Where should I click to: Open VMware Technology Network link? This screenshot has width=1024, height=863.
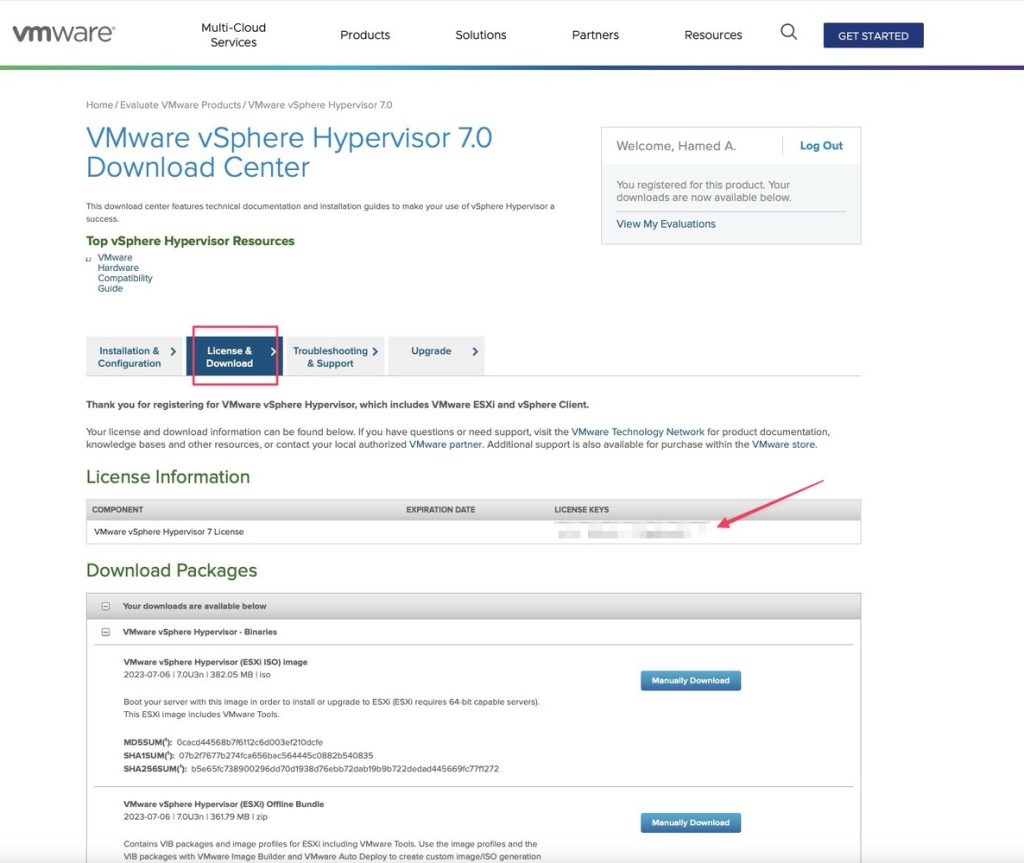tap(637, 432)
